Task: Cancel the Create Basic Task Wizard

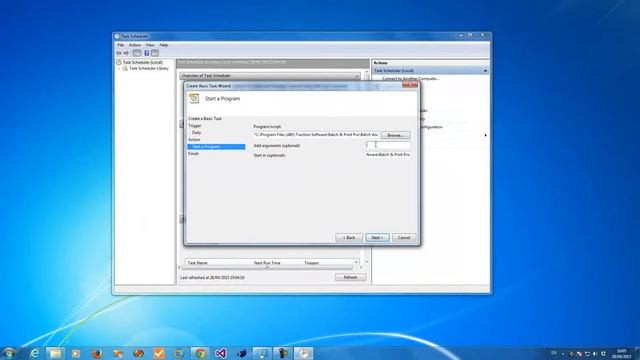Action: pos(404,238)
